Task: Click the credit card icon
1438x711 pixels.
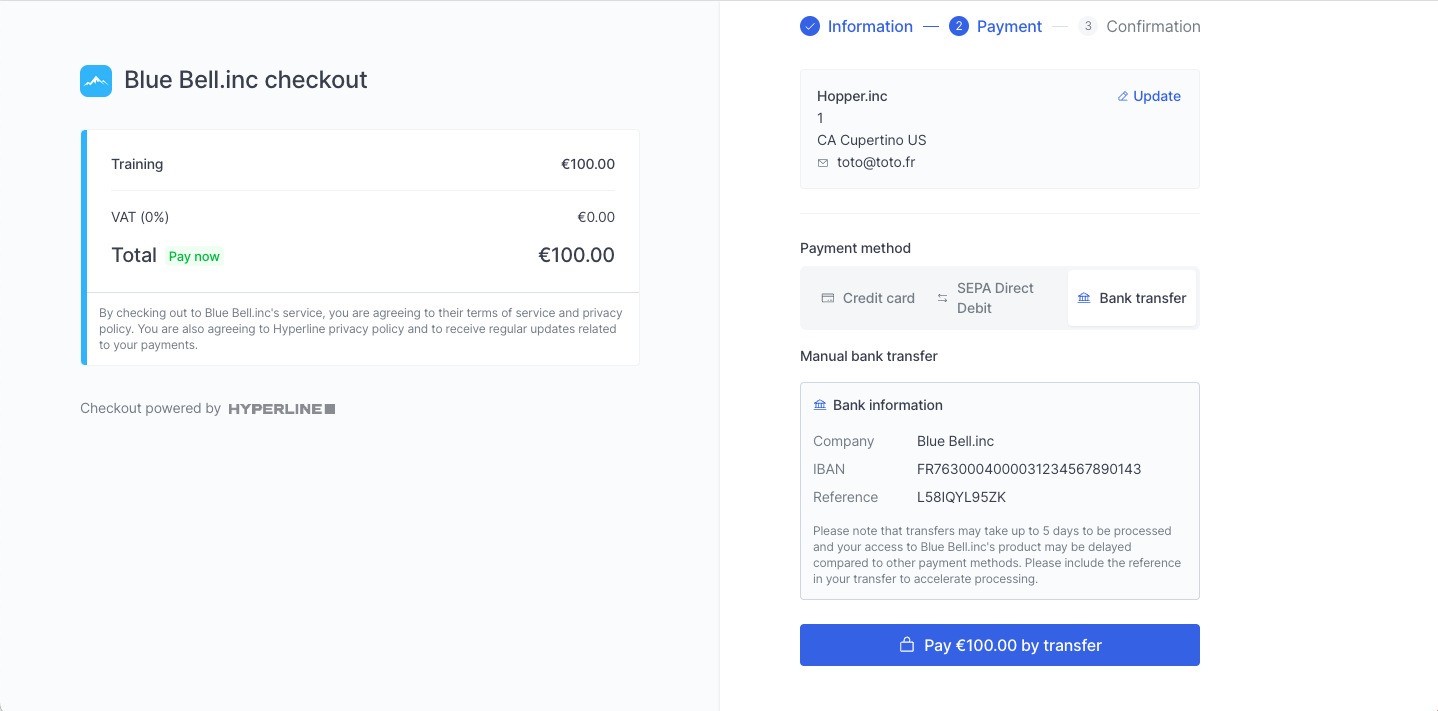Action: tap(828, 298)
